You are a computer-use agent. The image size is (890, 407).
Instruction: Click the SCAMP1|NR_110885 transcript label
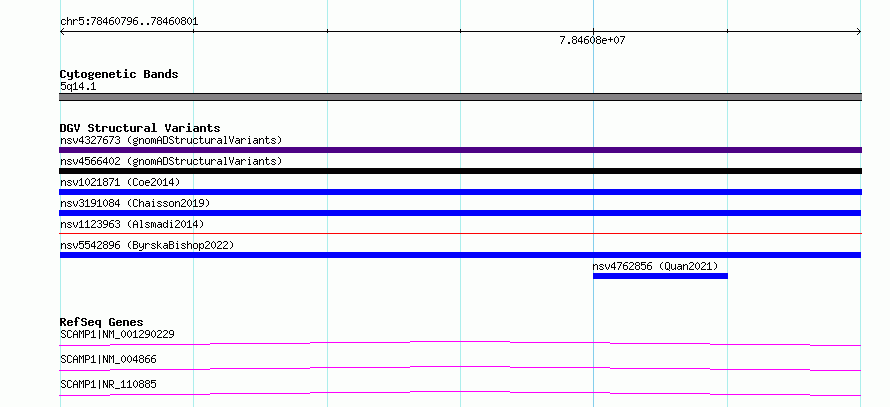108,384
